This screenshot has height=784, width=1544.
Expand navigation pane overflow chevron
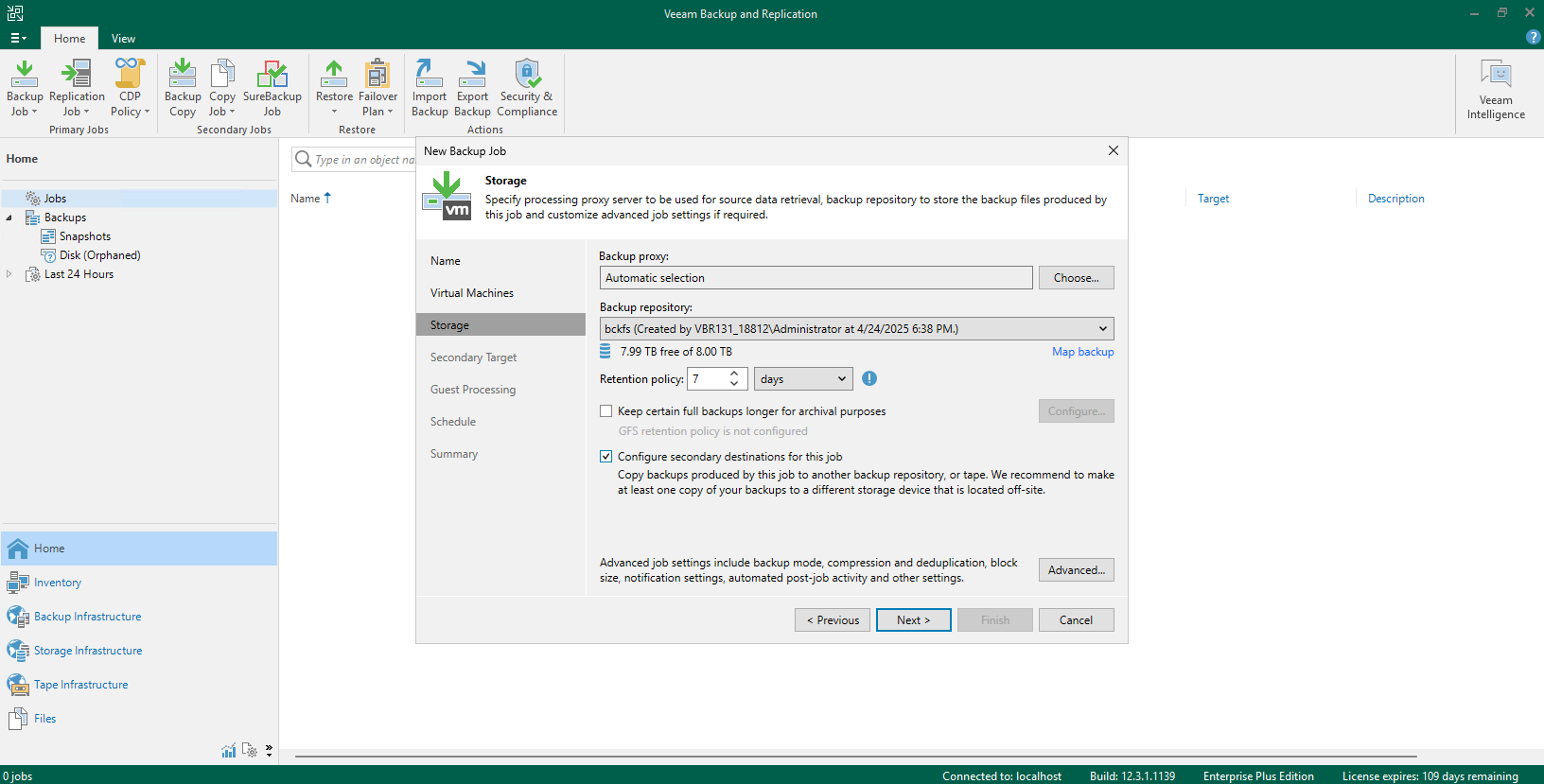pos(270,750)
